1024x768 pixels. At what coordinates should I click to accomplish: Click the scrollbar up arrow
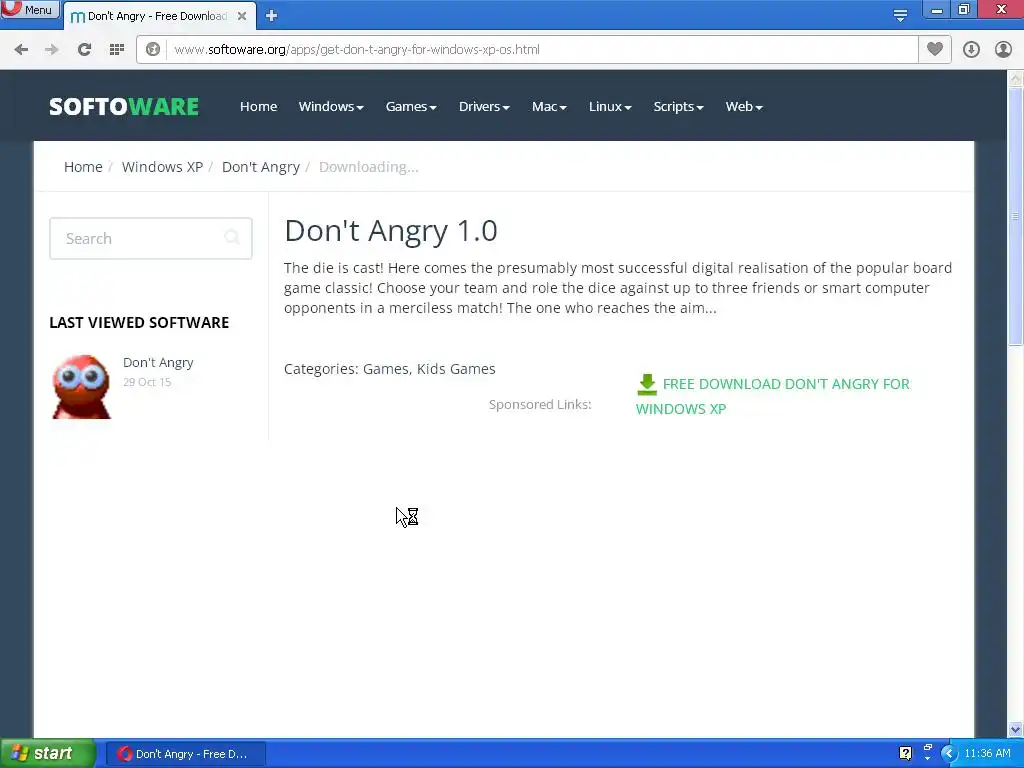pyautogui.click(x=1016, y=78)
